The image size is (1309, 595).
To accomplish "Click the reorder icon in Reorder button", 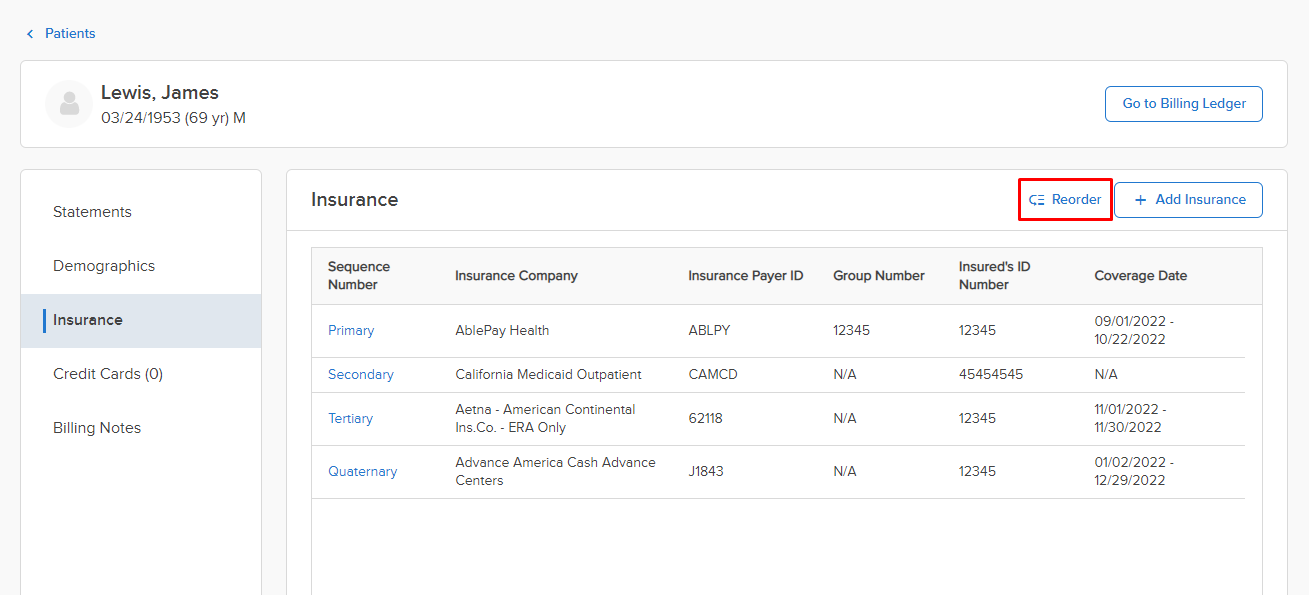I will click(x=1037, y=200).
